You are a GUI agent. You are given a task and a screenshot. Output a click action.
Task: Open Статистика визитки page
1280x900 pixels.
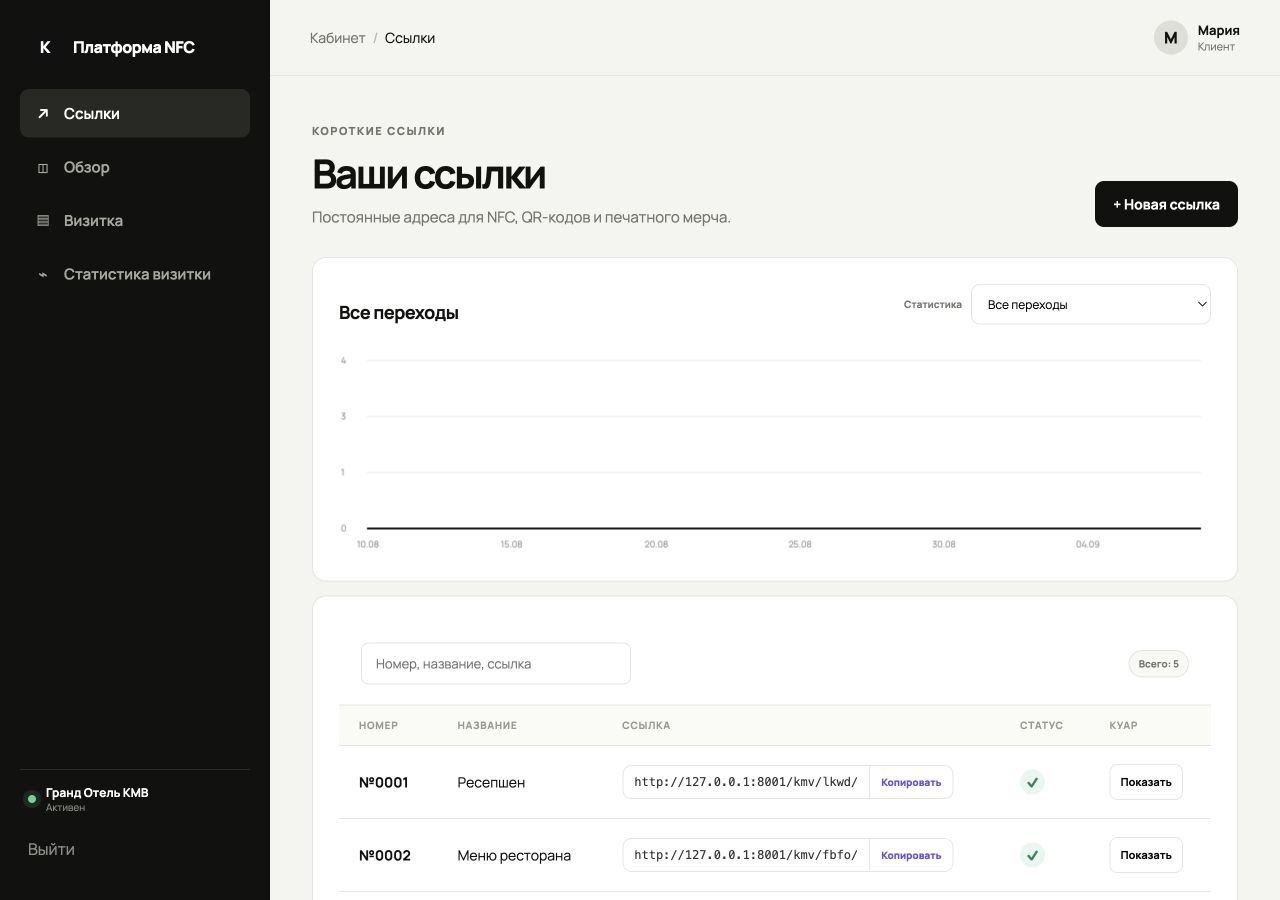[135, 274]
